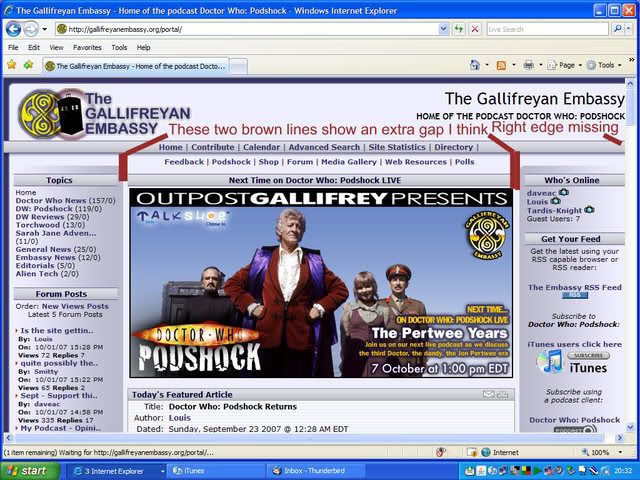Open 'Doctor Who: Podshock Returns' article title

(233, 407)
